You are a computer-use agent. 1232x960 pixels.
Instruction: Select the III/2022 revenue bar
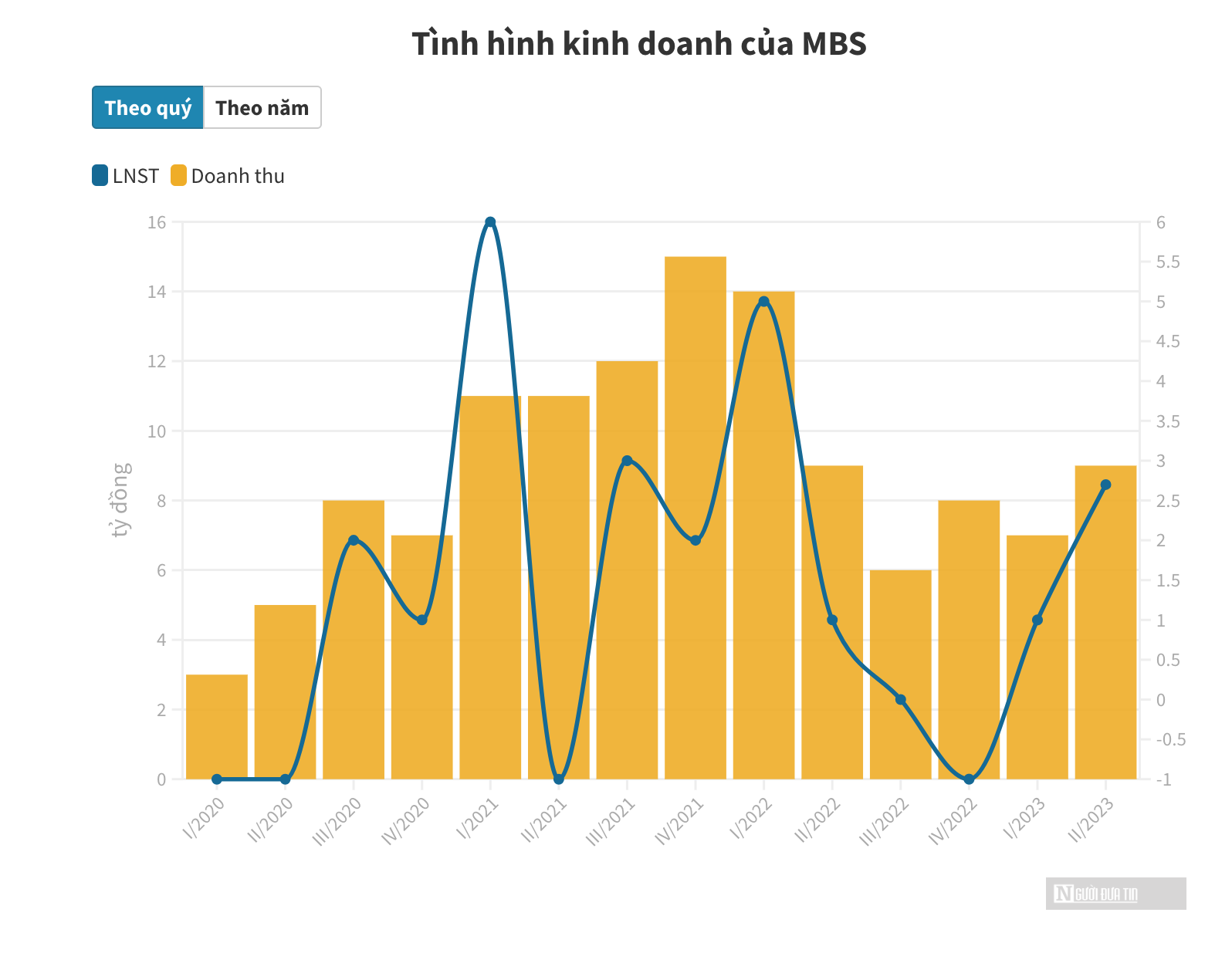[x=901, y=674]
